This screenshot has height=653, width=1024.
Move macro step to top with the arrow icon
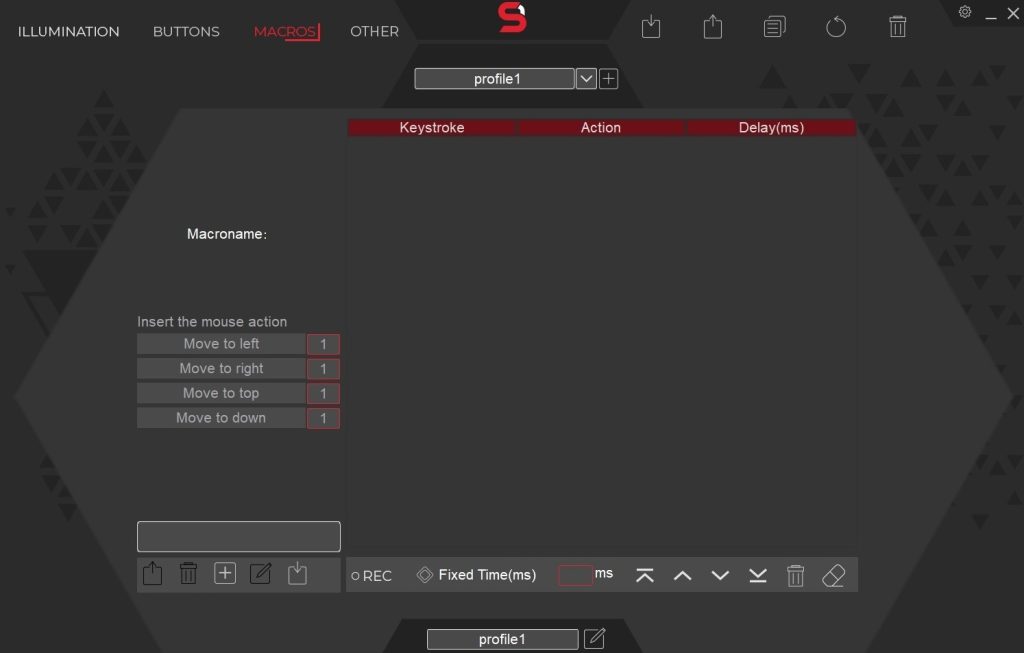pyautogui.click(x=644, y=575)
